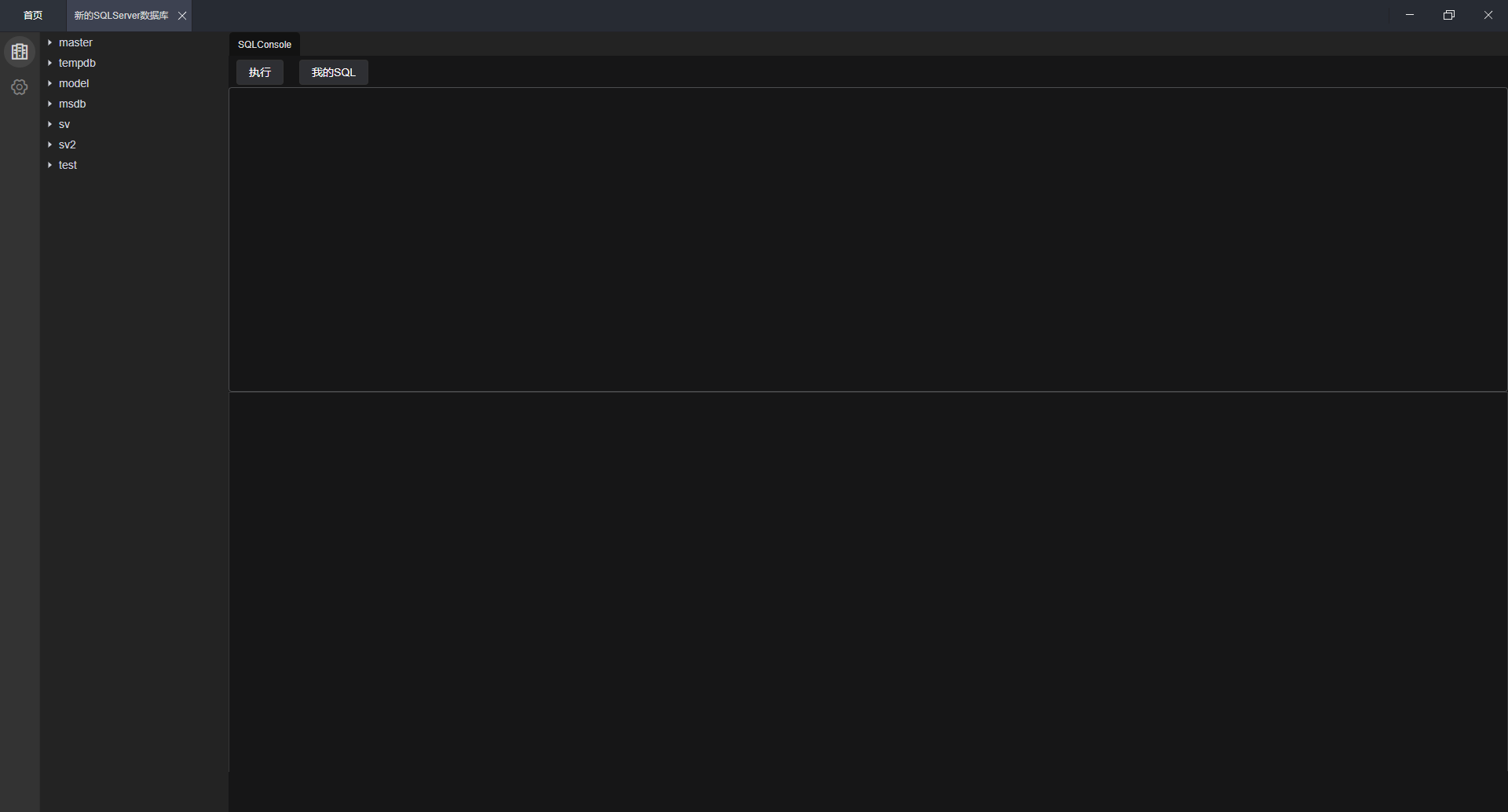Expand the msdb database arrow

pos(49,104)
